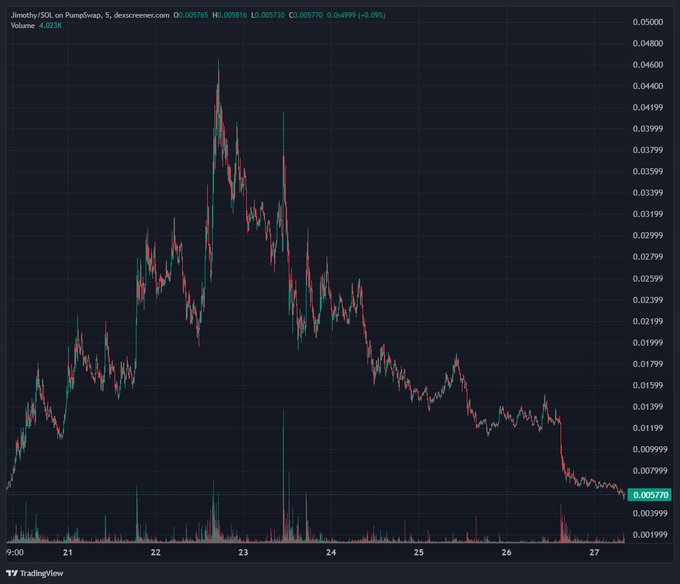Click the Low value L0.005730
The width and height of the screenshot is (680, 584).
click(x=268, y=15)
